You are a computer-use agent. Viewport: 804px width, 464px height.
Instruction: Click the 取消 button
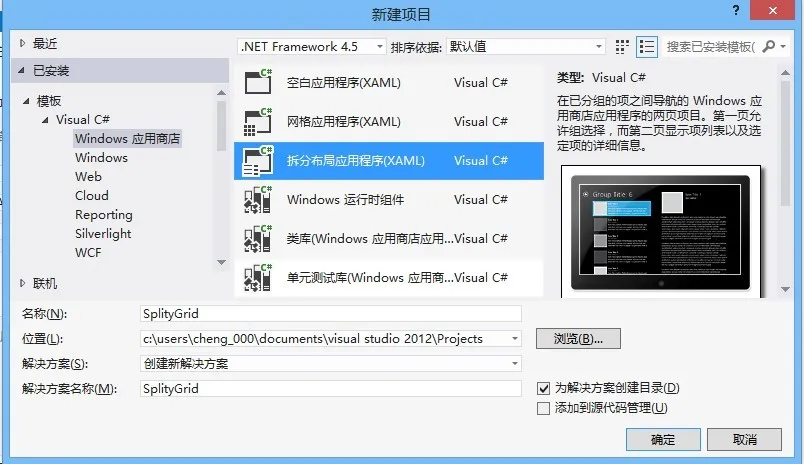(x=745, y=439)
